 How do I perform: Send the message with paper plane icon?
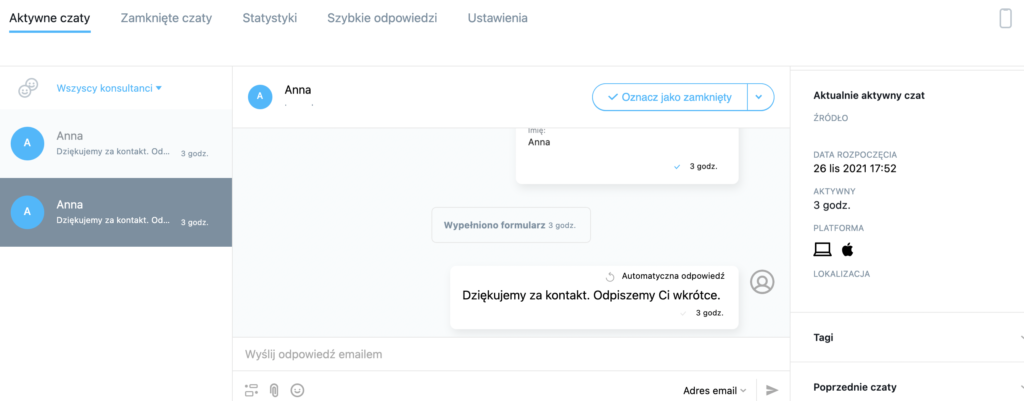tap(772, 390)
